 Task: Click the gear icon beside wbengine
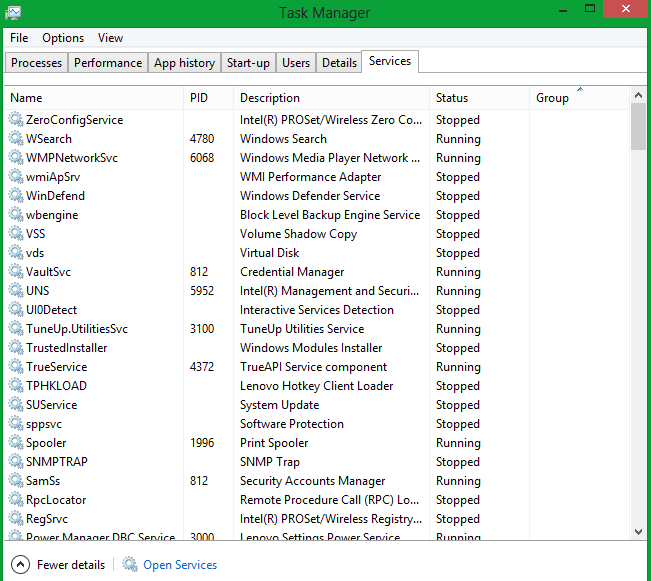pyautogui.click(x=16, y=214)
